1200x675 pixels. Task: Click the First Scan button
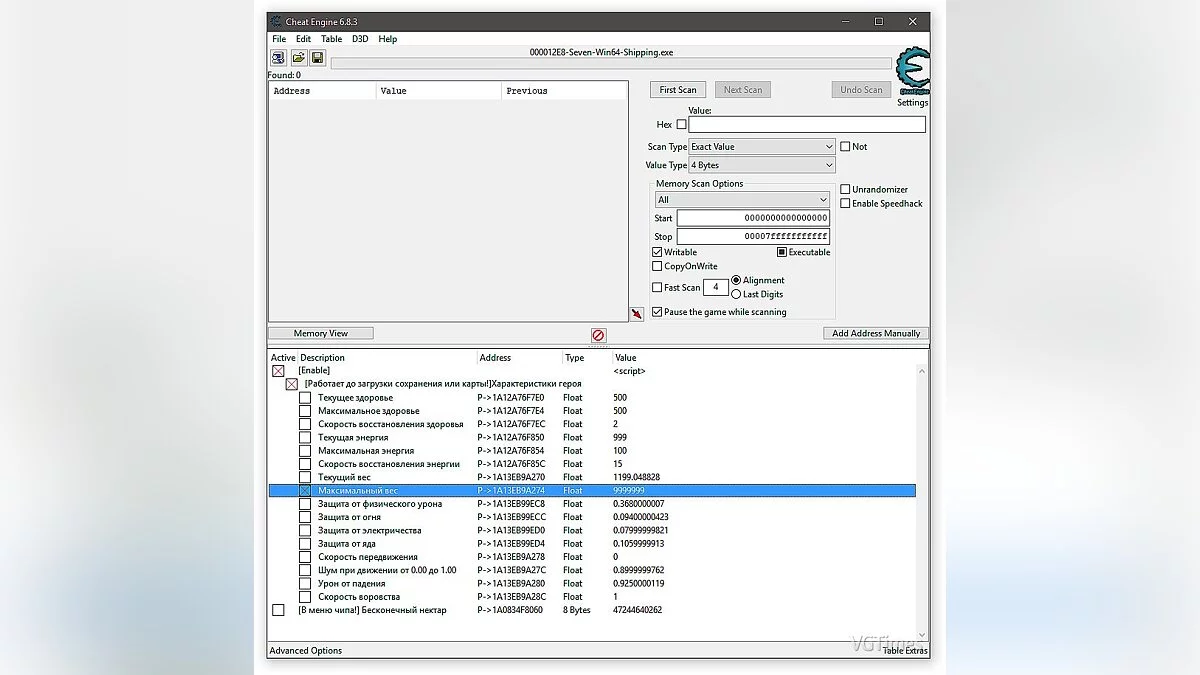coord(678,90)
